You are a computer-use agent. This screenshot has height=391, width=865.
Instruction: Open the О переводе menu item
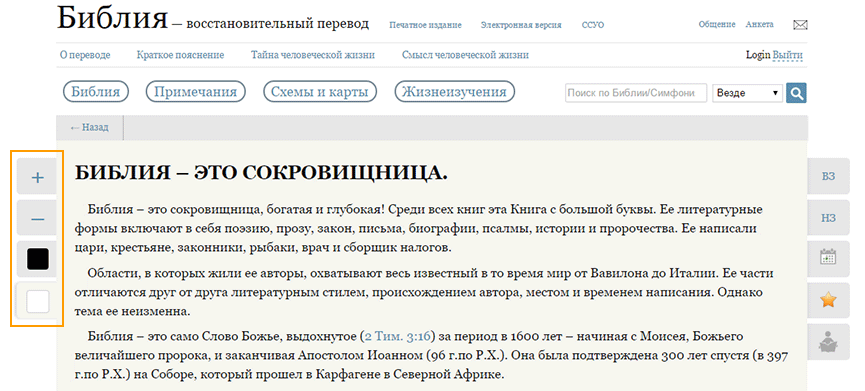85,55
